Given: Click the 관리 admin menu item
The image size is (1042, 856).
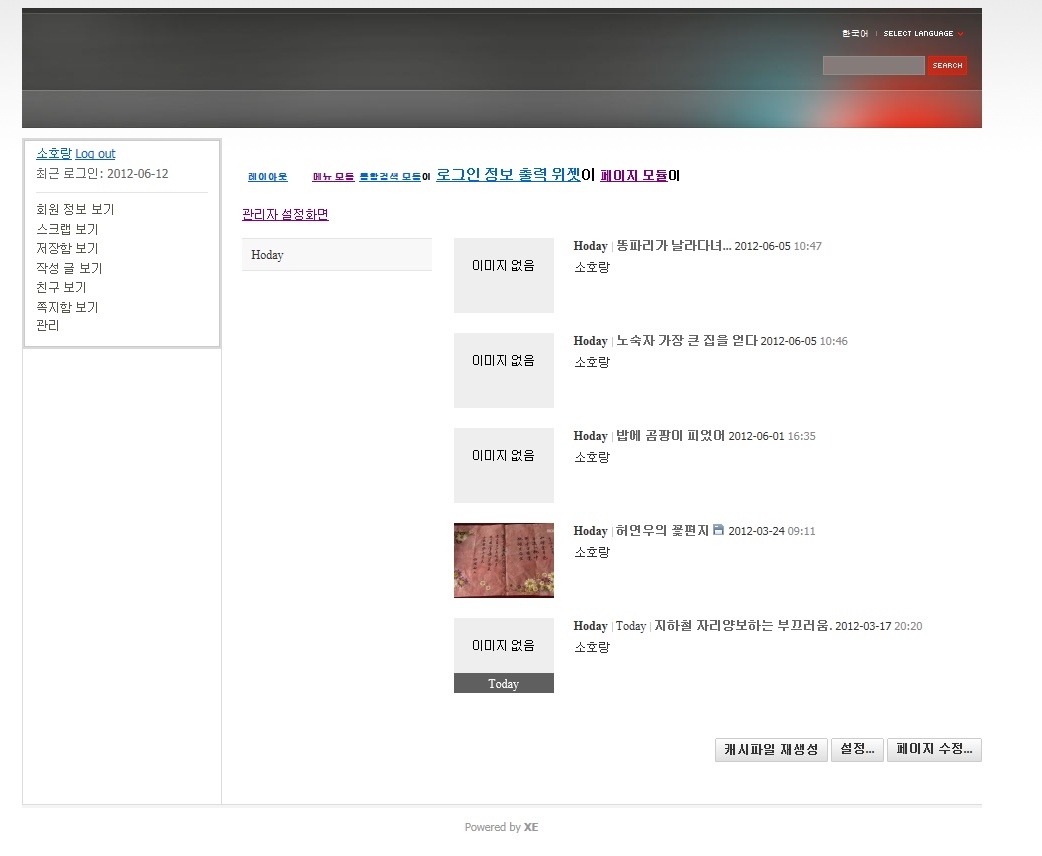Looking at the screenshot, I should click(48, 326).
